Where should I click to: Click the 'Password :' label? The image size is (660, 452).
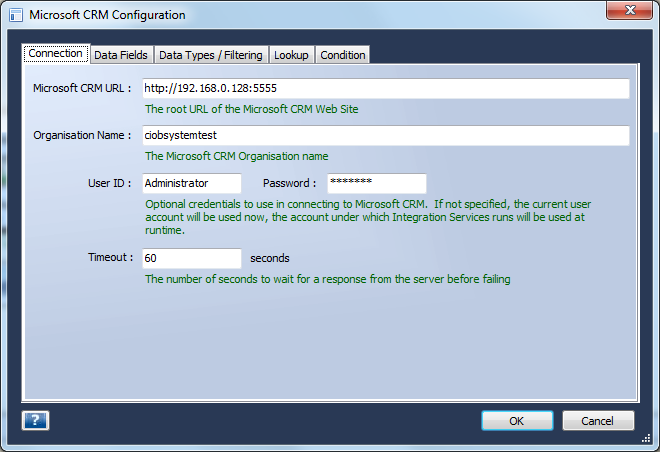point(290,183)
